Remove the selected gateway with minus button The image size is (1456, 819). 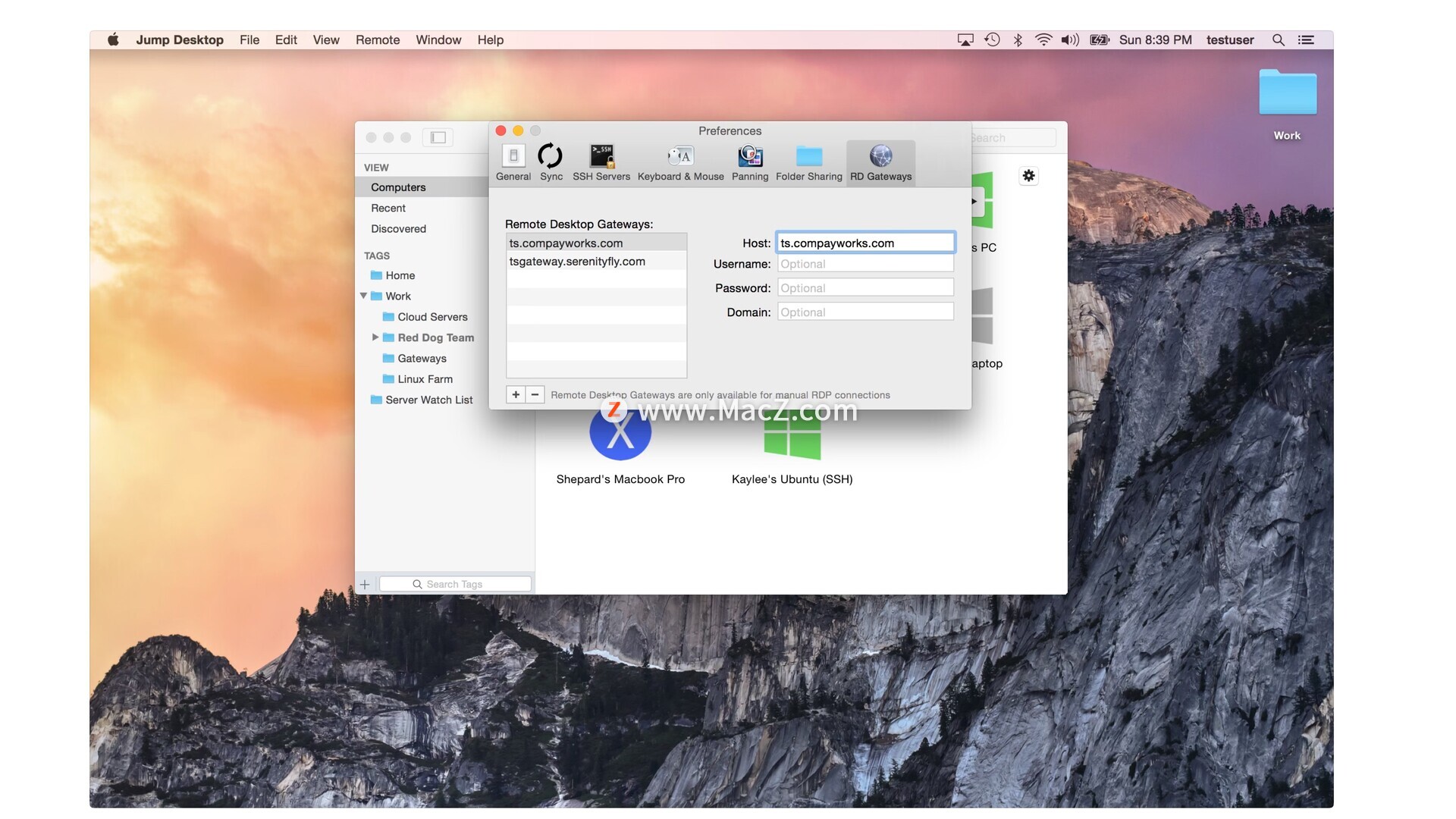tap(535, 394)
